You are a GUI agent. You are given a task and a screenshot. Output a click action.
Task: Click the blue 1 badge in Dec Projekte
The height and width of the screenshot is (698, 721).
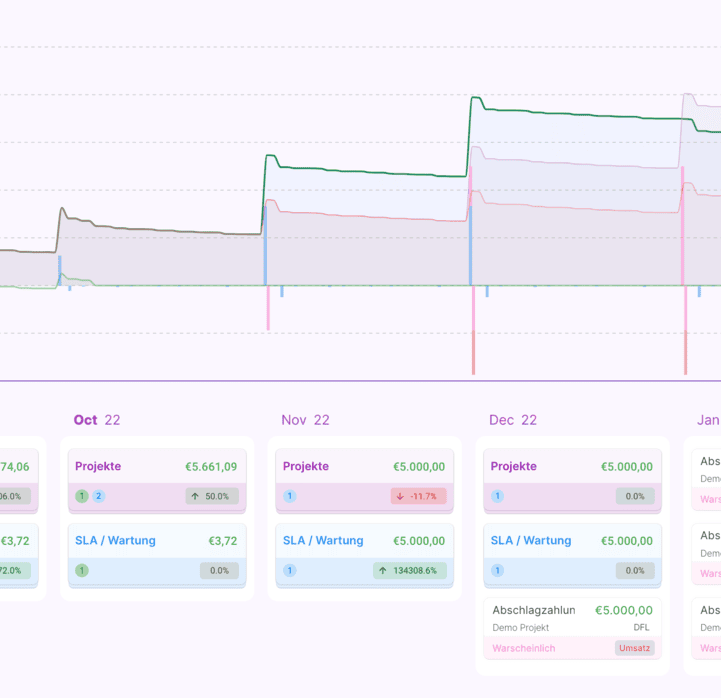point(498,496)
